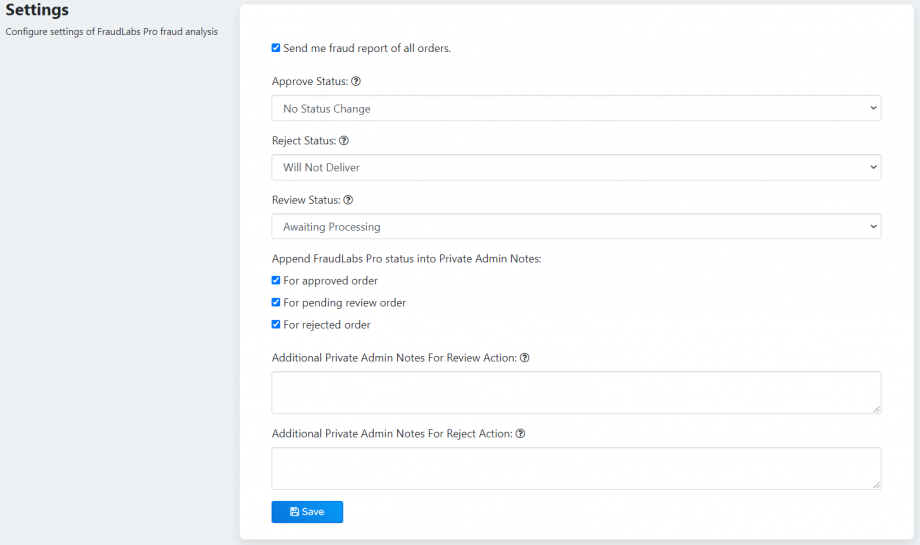Click the Review Status help icon

pyautogui.click(x=348, y=200)
